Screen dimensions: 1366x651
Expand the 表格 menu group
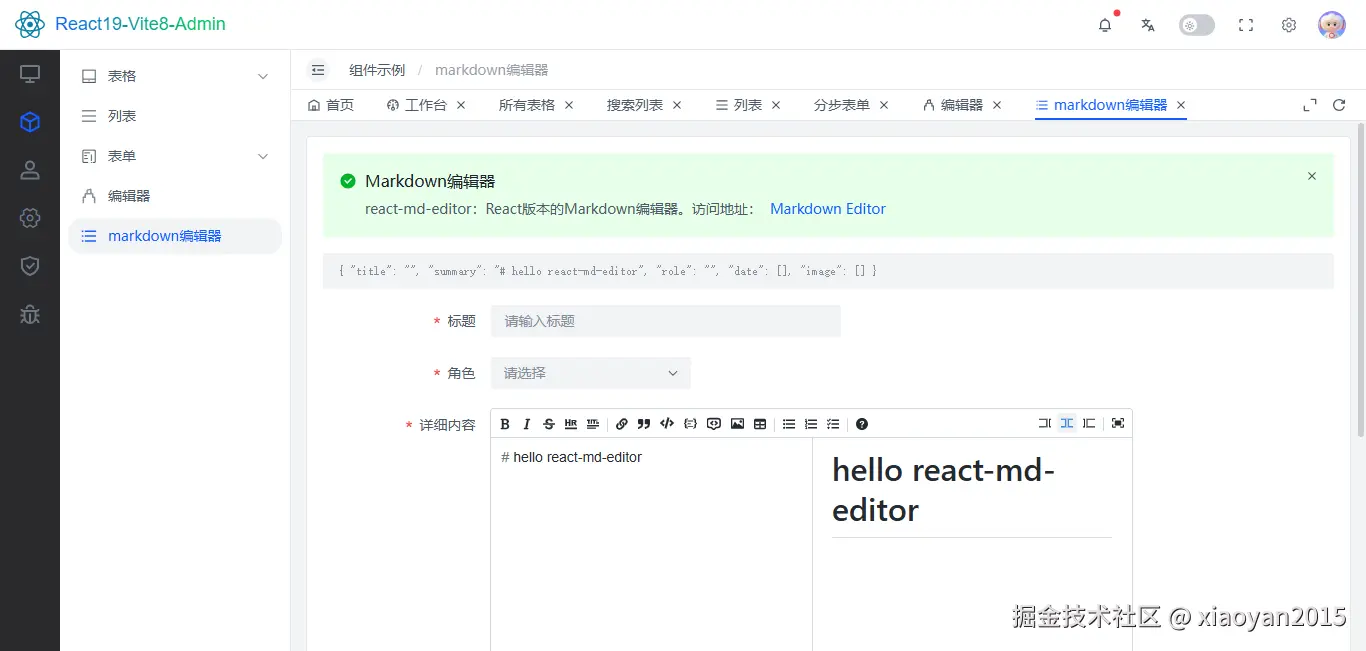click(175, 76)
